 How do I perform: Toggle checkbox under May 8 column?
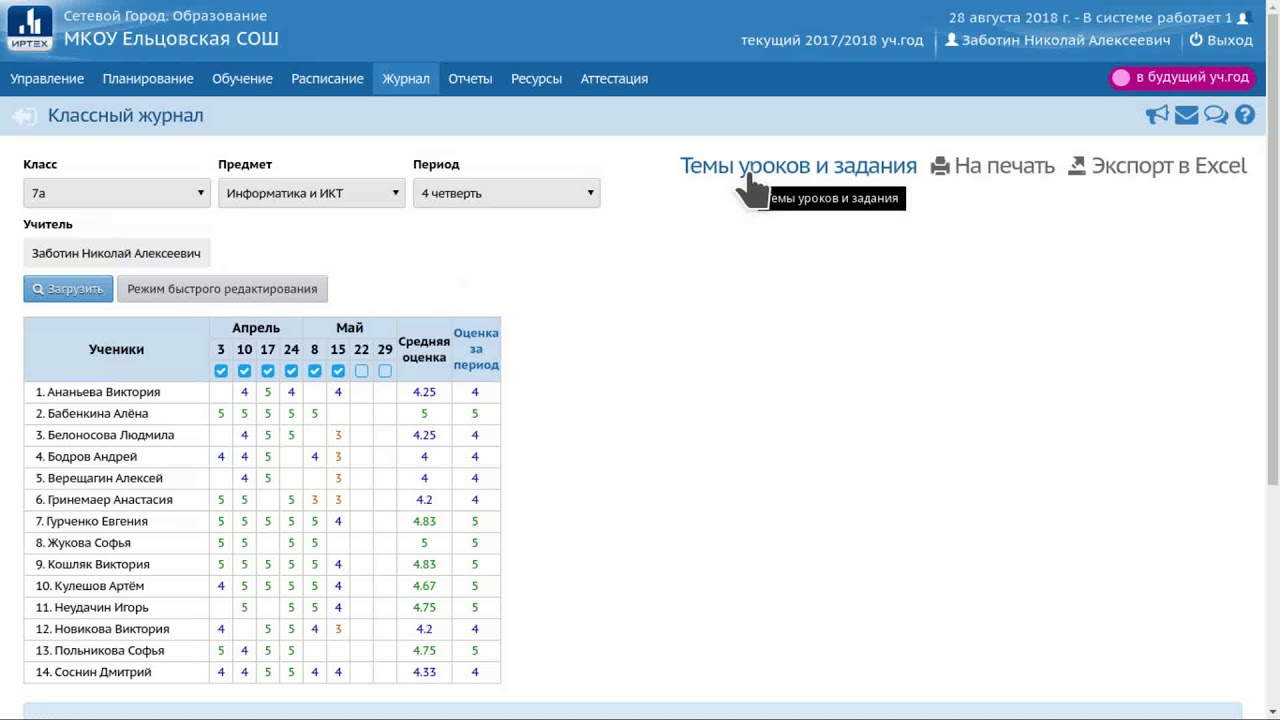(314, 371)
